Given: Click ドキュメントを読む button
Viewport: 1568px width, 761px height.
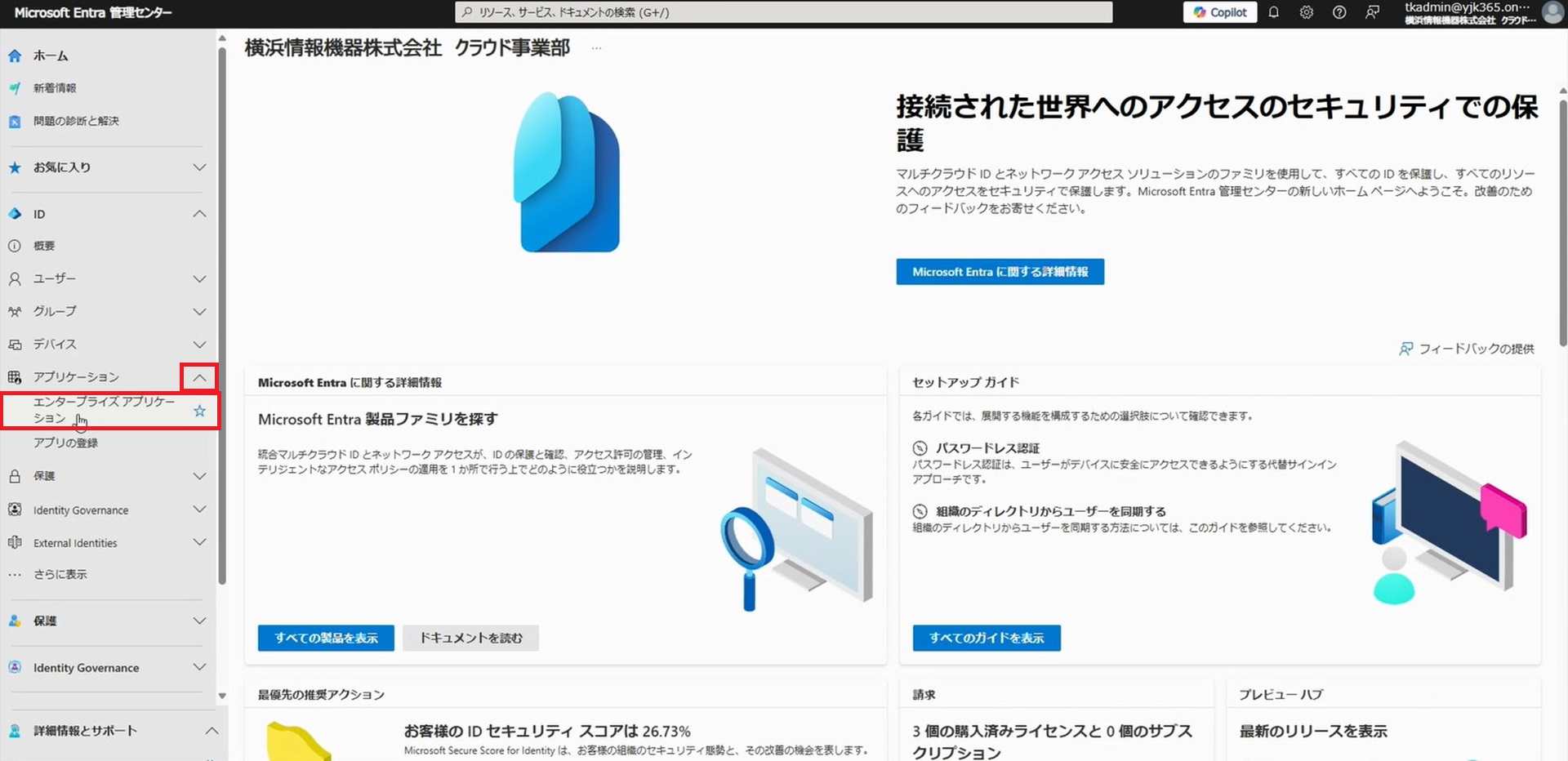Looking at the screenshot, I should point(471,638).
